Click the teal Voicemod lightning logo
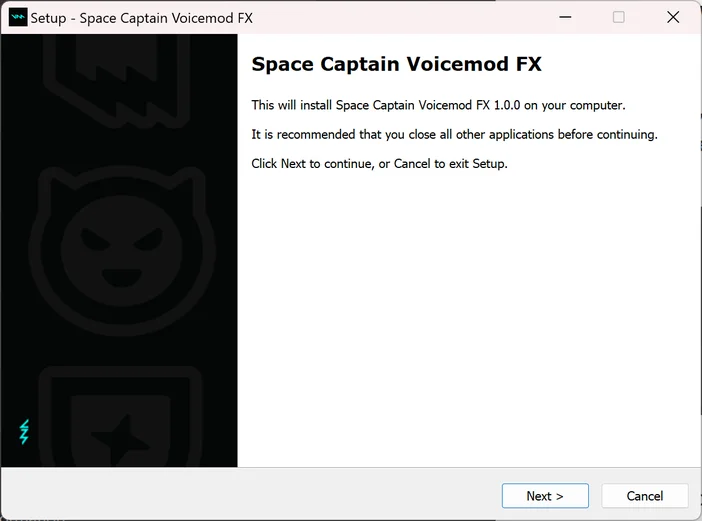Image resolution: width=702 pixels, height=521 pixels. point(24,431)
